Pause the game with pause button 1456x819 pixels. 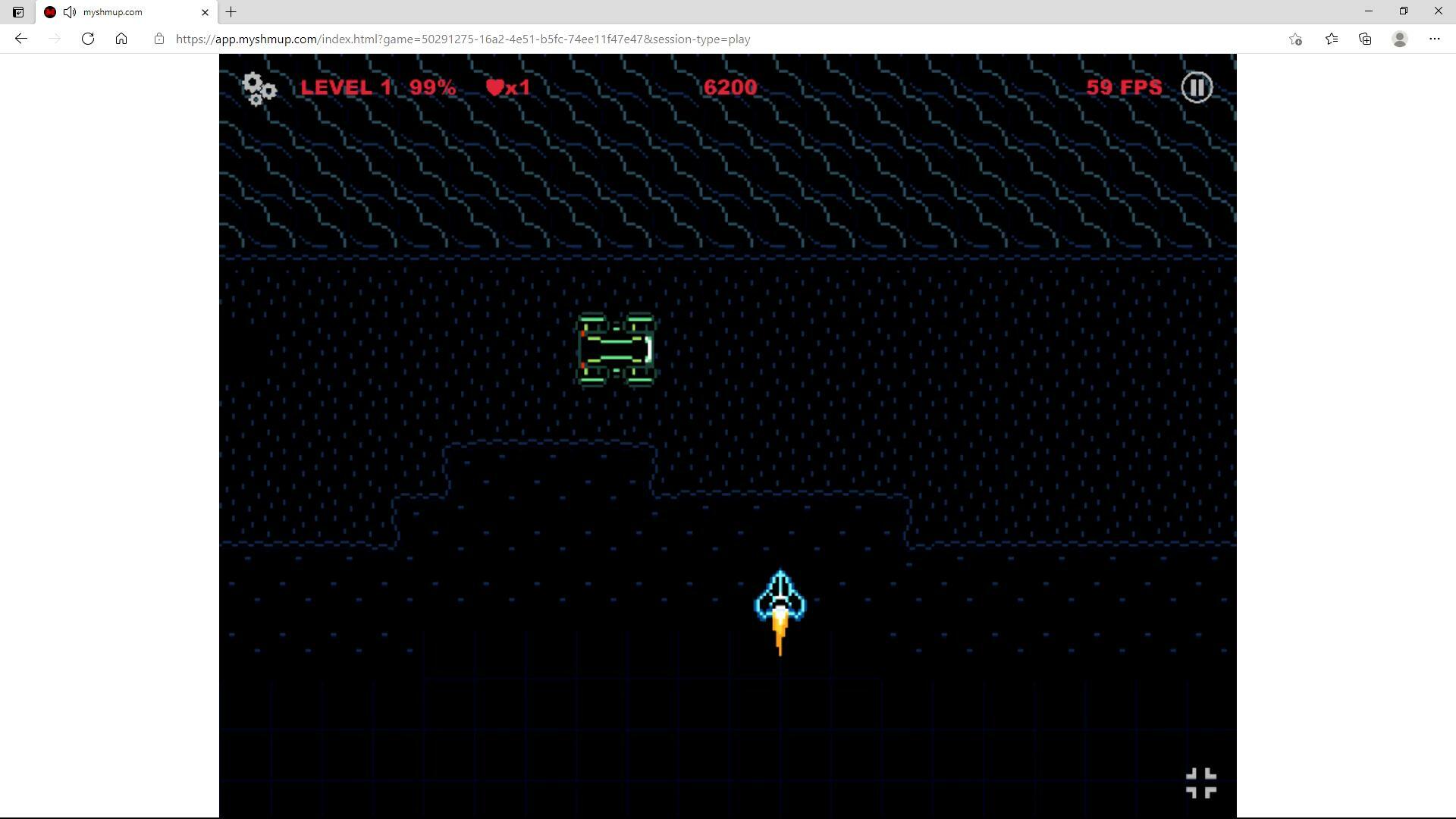click(1197, 87)
